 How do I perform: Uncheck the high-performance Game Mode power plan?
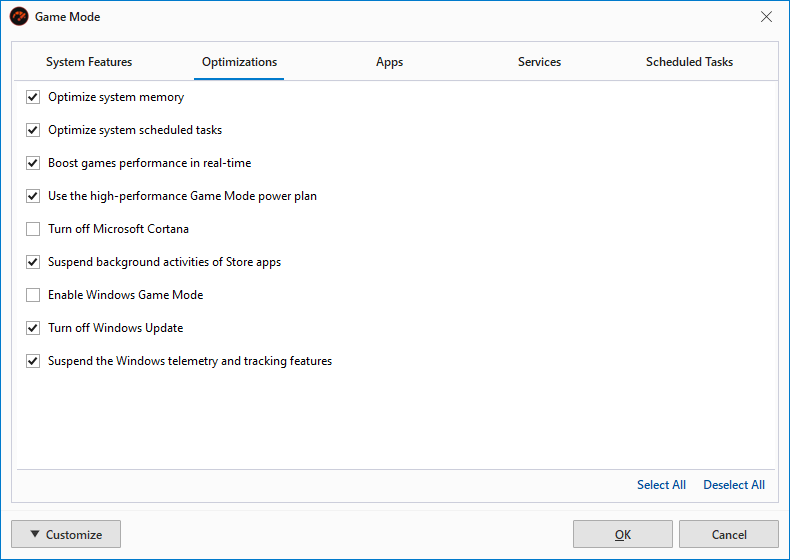pyautogui.click(x=33, y=196)
